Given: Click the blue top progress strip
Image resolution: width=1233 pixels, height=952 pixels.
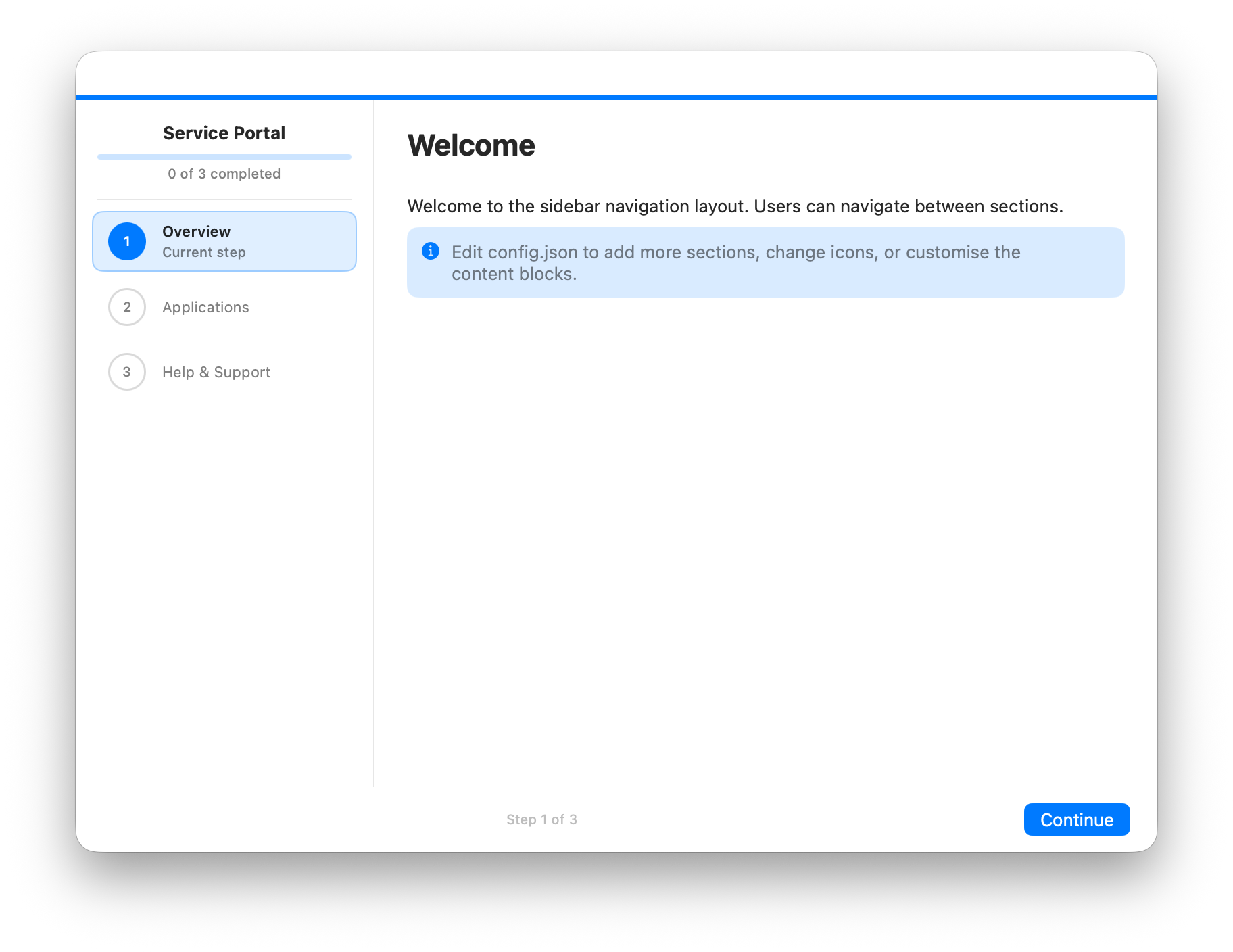Looking at the screenshot, I should pos(616,97).
